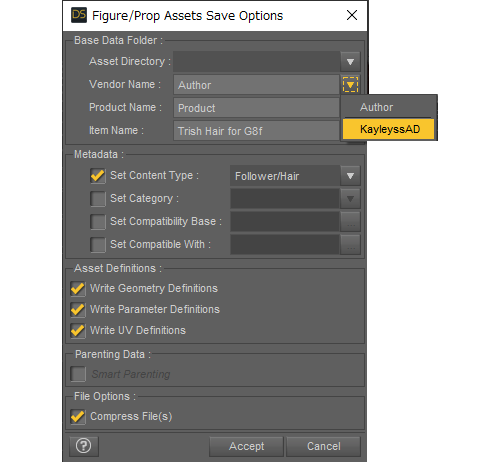Open the Set Category dropdown arrow
Viewport: 500px width, 462px height.
[350, 199]
